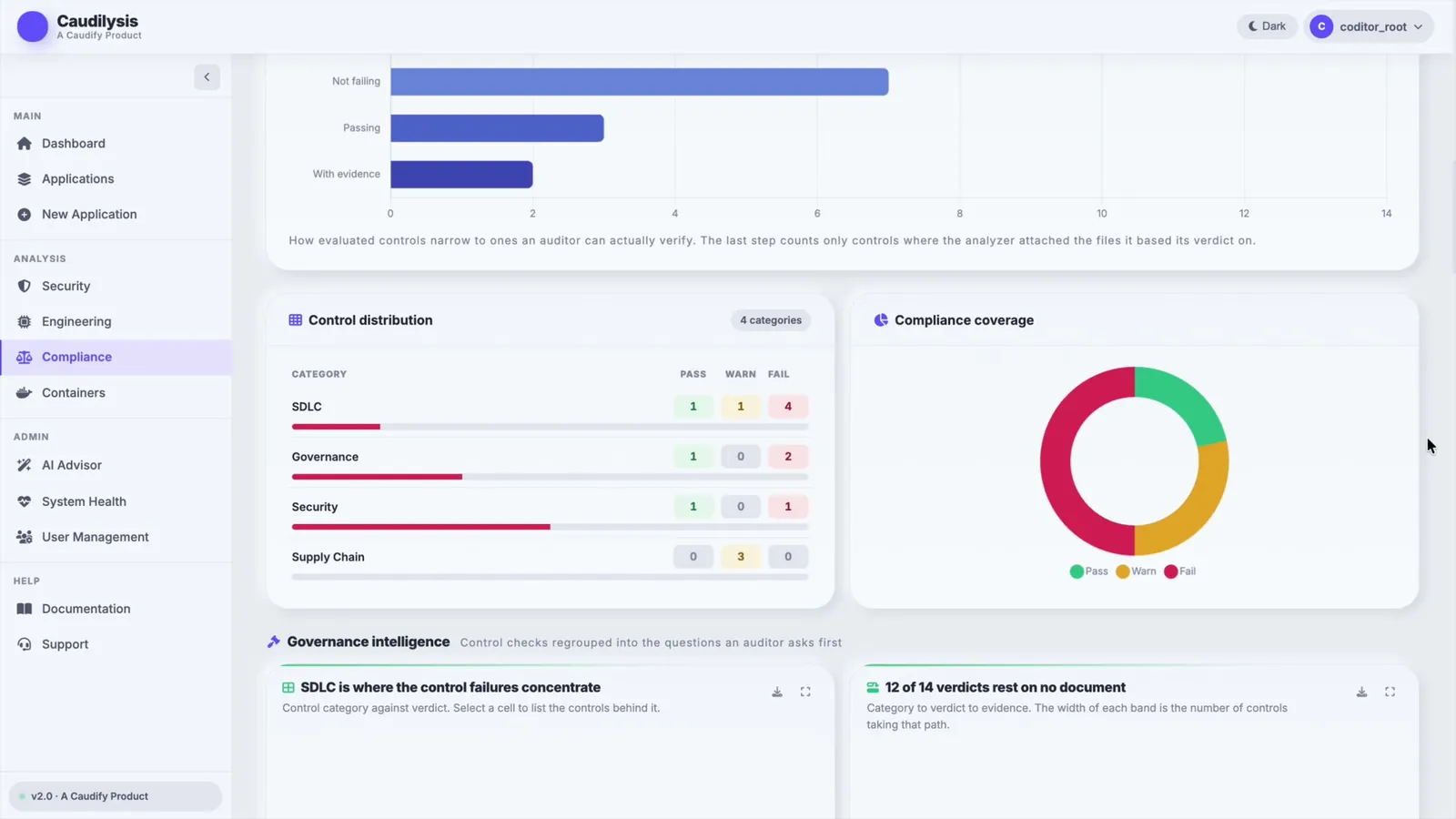Click the Warn legend swatch
This screenshot has height=819, width=1456.
[1123, 571]
